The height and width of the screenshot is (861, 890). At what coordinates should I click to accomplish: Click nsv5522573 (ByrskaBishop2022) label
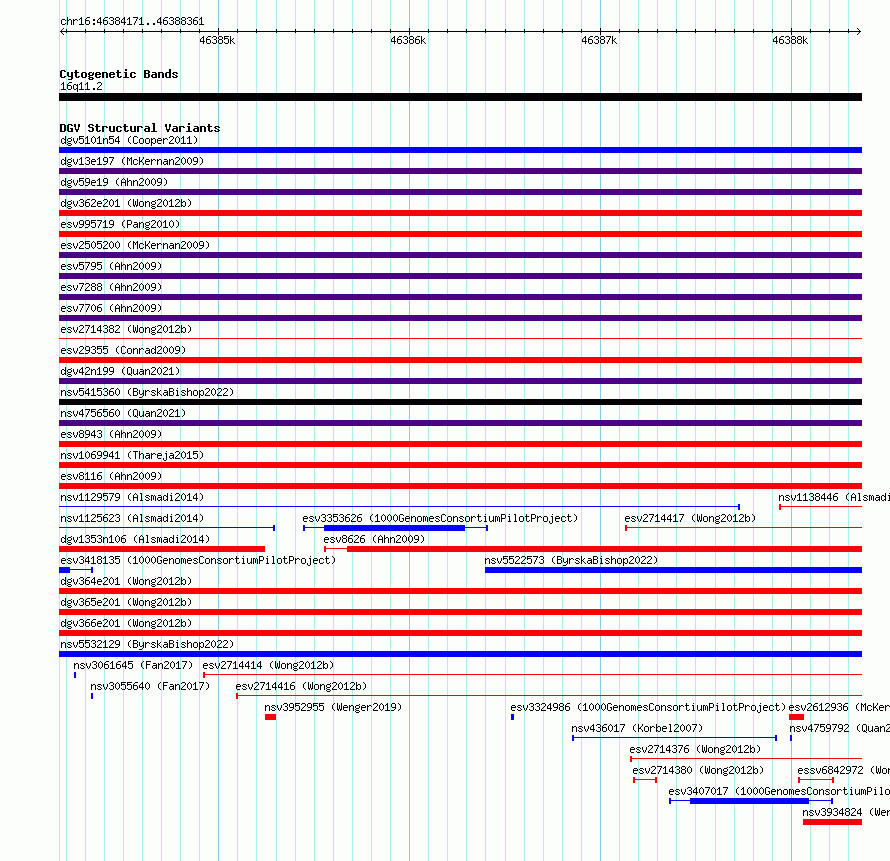[571, 560]
